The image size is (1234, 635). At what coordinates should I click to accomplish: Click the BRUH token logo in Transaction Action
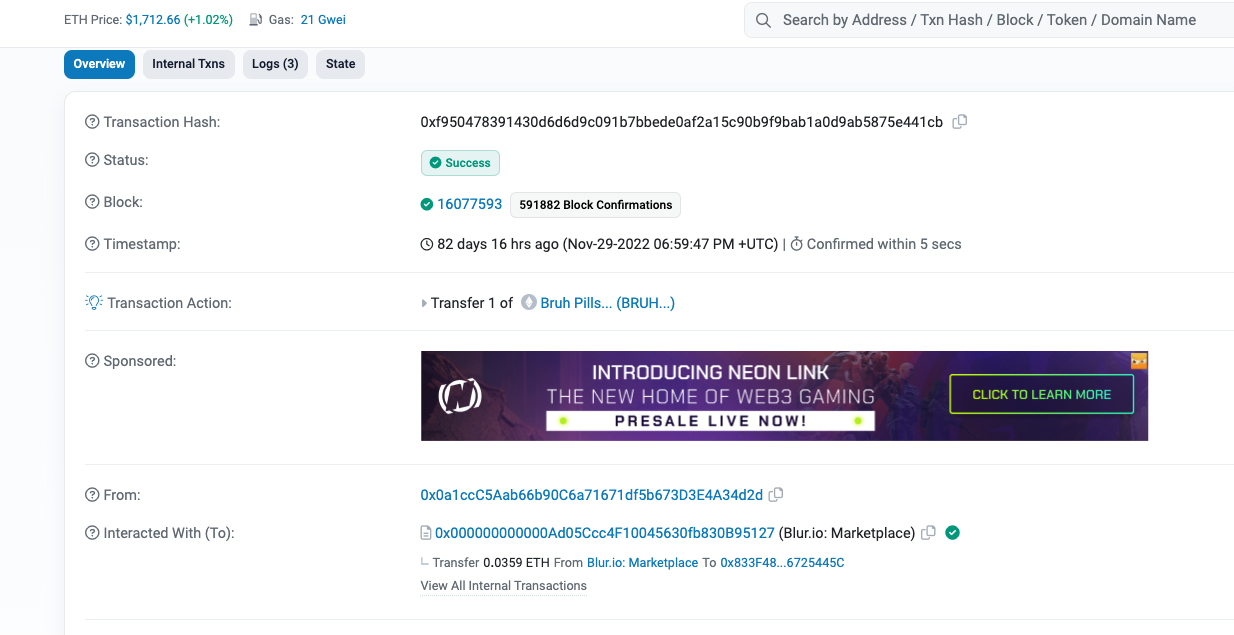pos(528,302)
